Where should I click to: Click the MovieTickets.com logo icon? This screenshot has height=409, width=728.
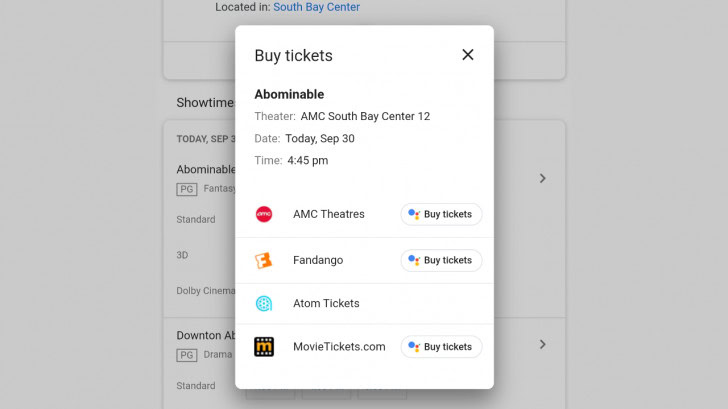click(x=264, y=347)
